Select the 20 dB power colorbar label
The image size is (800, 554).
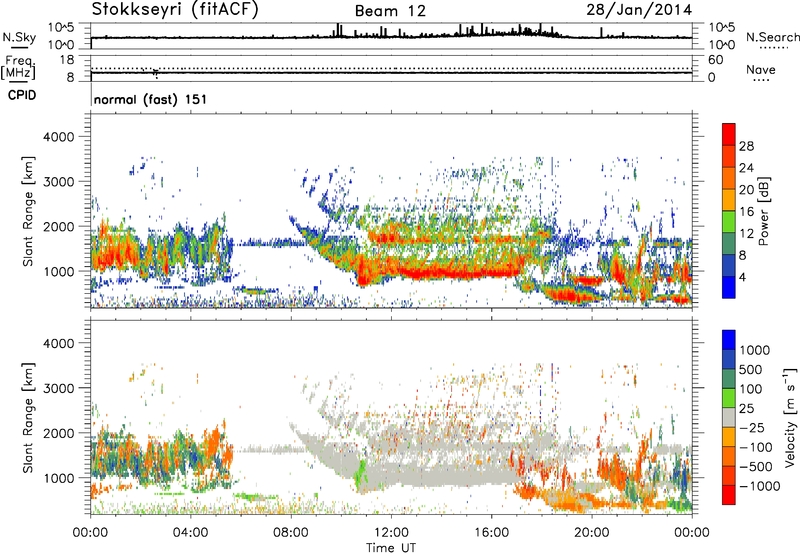pos(746,190)
